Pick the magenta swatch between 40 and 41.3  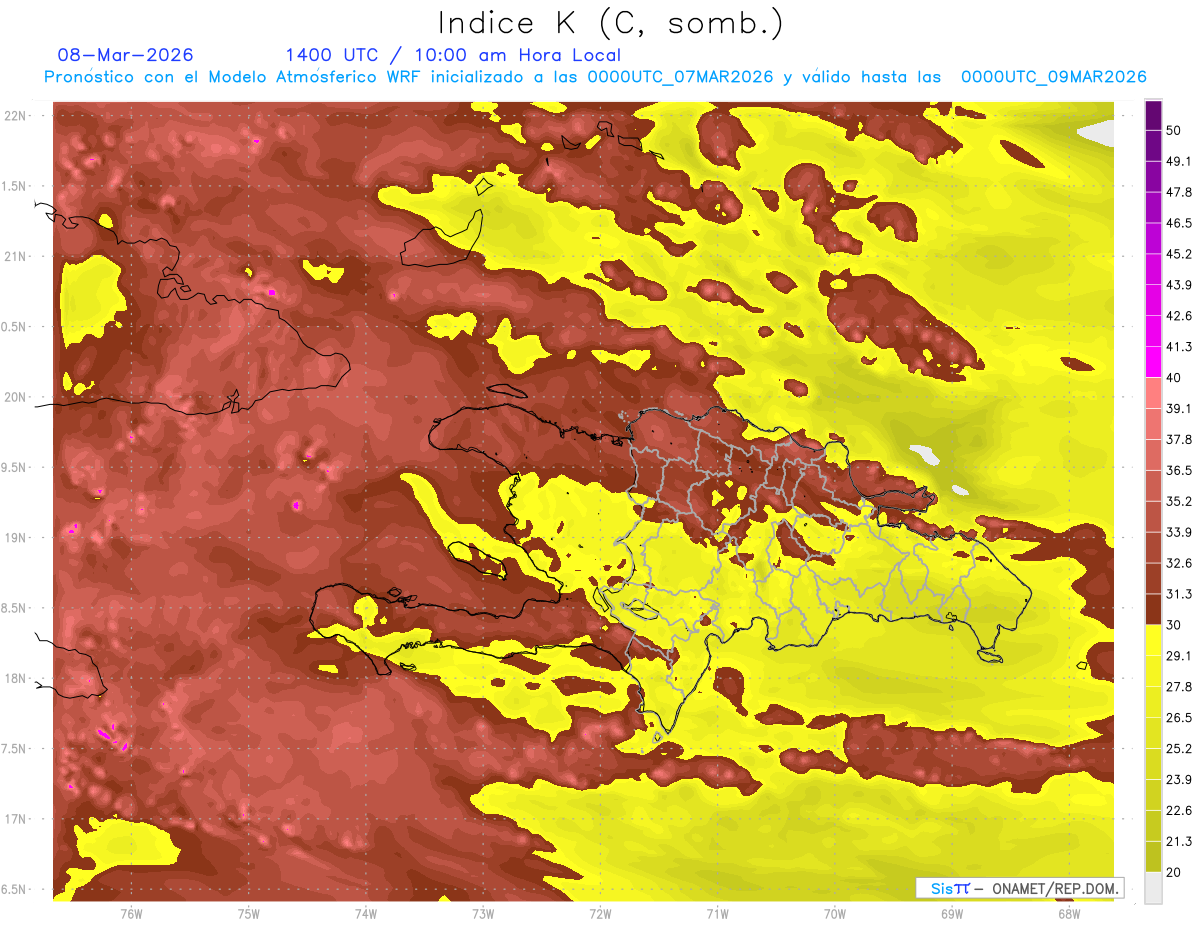tap(1153, 362)
